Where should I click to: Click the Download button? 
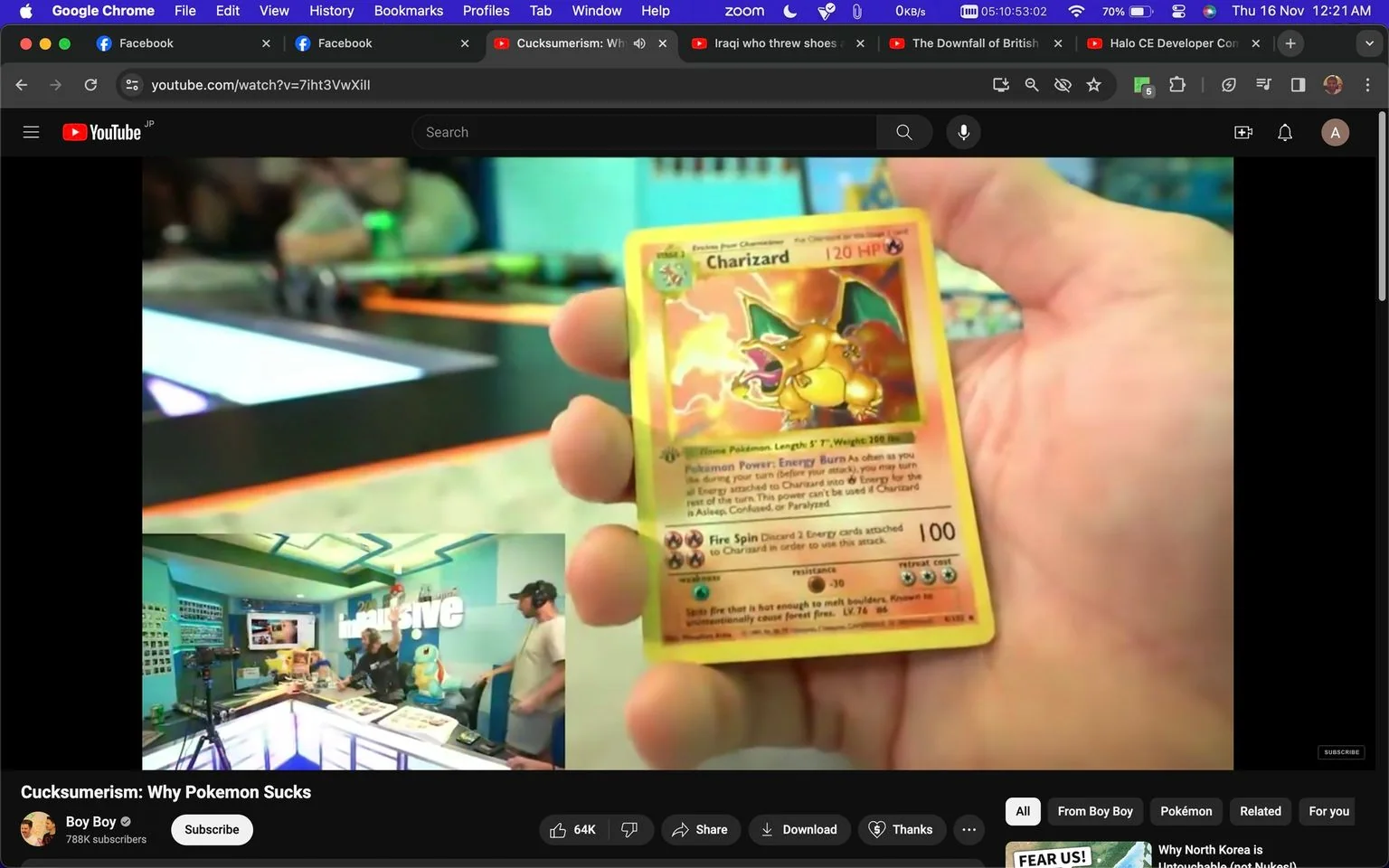click(799, 829)
